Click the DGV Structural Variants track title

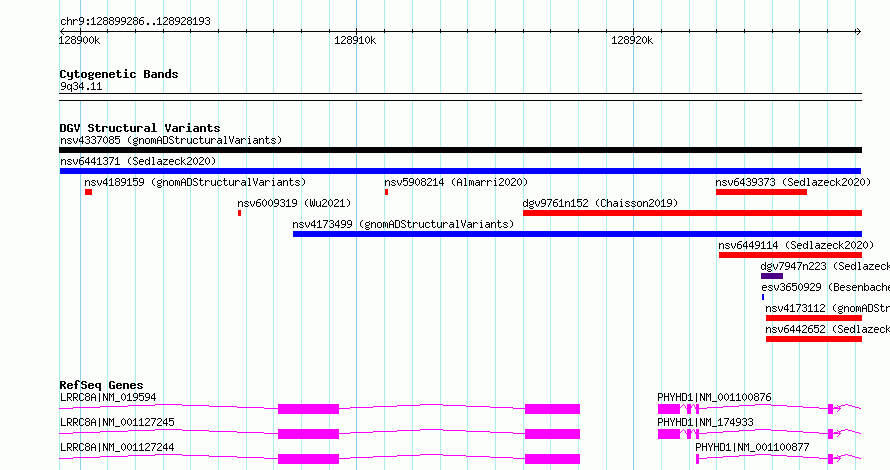(140, 128)
